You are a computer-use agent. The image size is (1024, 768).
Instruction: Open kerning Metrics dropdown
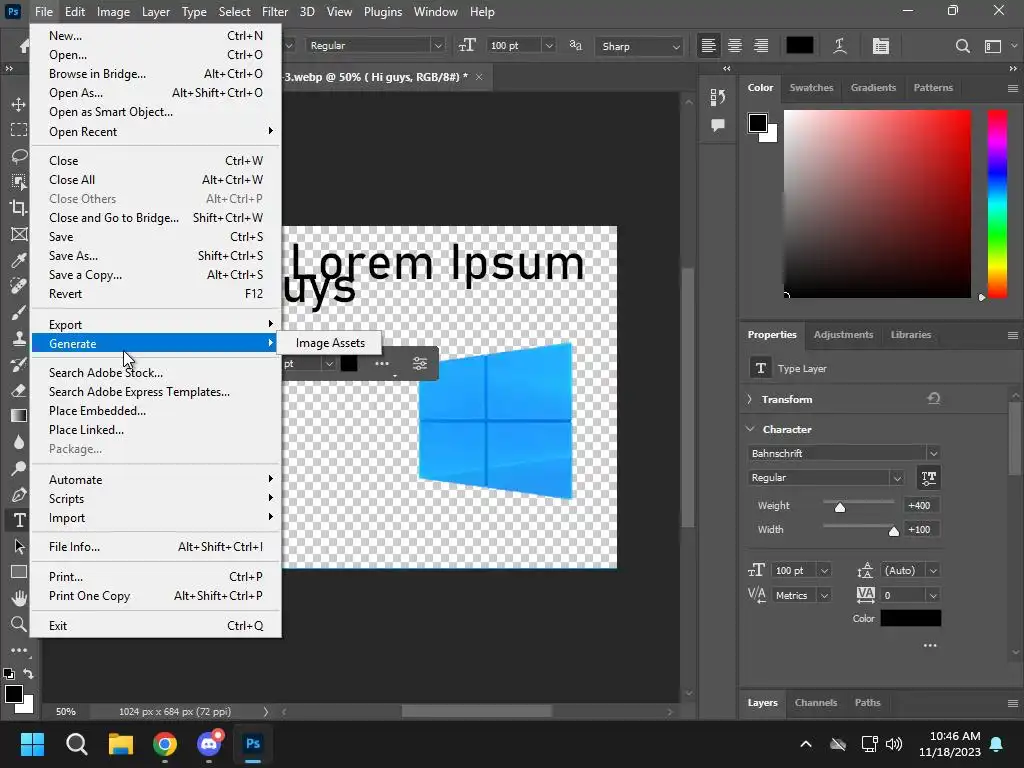point(824,596)
